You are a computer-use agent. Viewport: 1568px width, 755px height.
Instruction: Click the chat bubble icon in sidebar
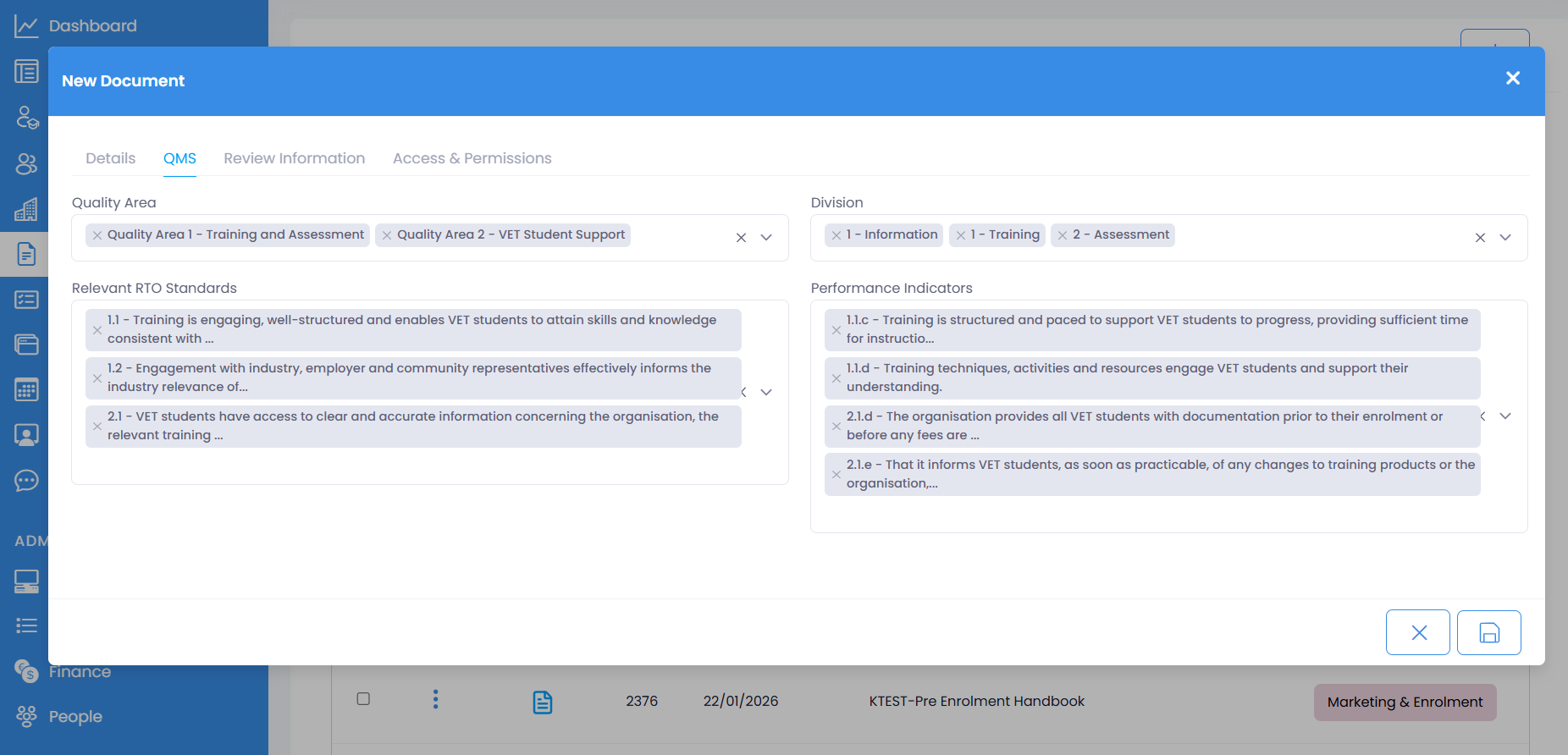pyautogui.click(x=26, y=481)
